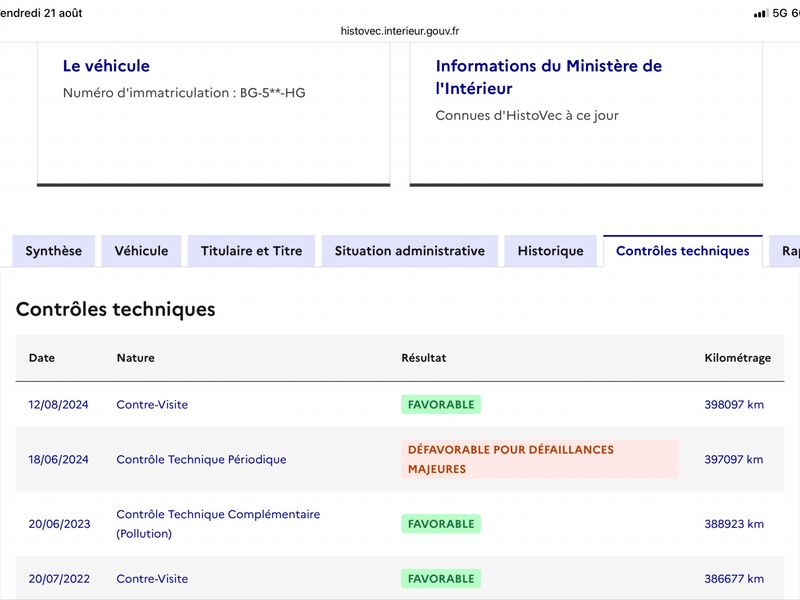This screenshot has height=600, width=800.
Task: Open the partially visible Rap... tab
Action: point(785,251)
